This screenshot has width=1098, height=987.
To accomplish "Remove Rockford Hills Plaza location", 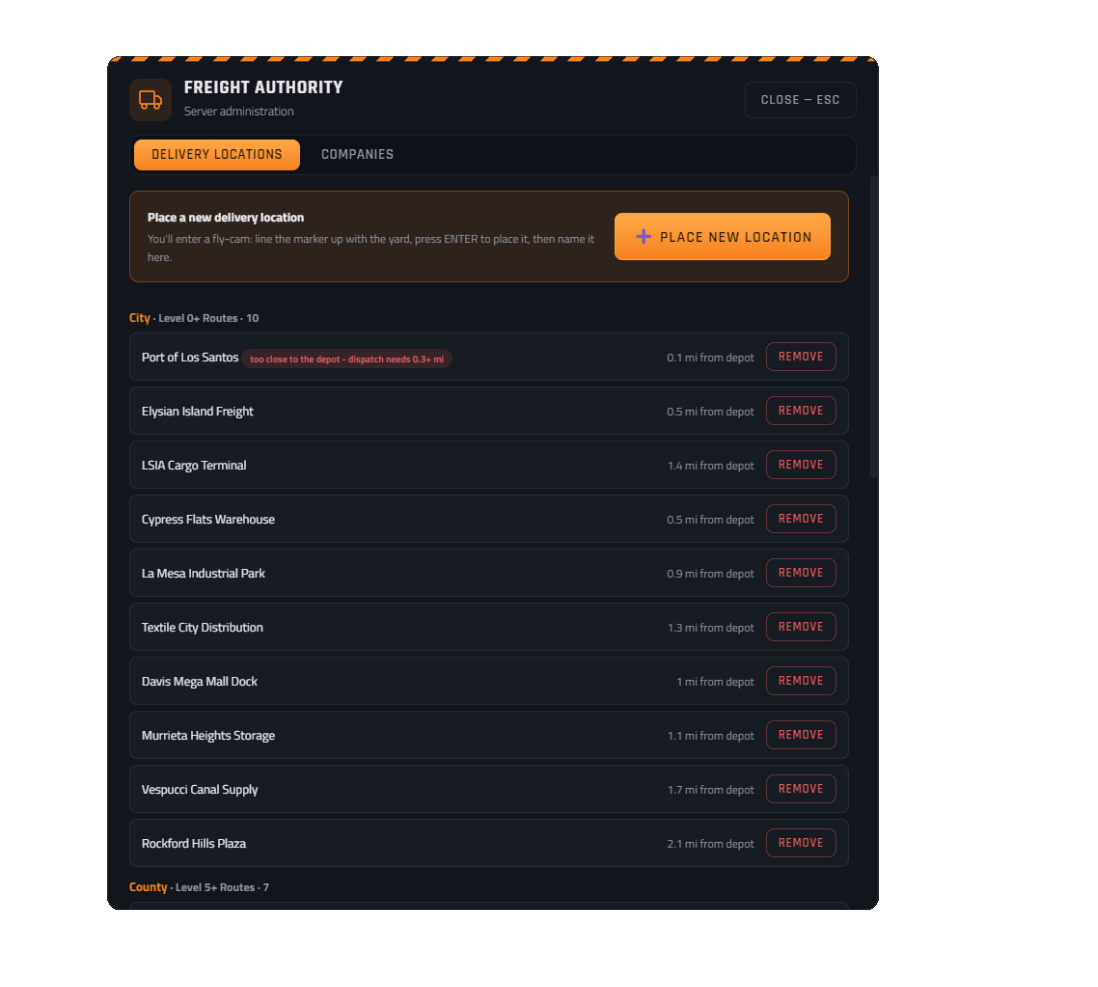I will (x=800, y=843).
